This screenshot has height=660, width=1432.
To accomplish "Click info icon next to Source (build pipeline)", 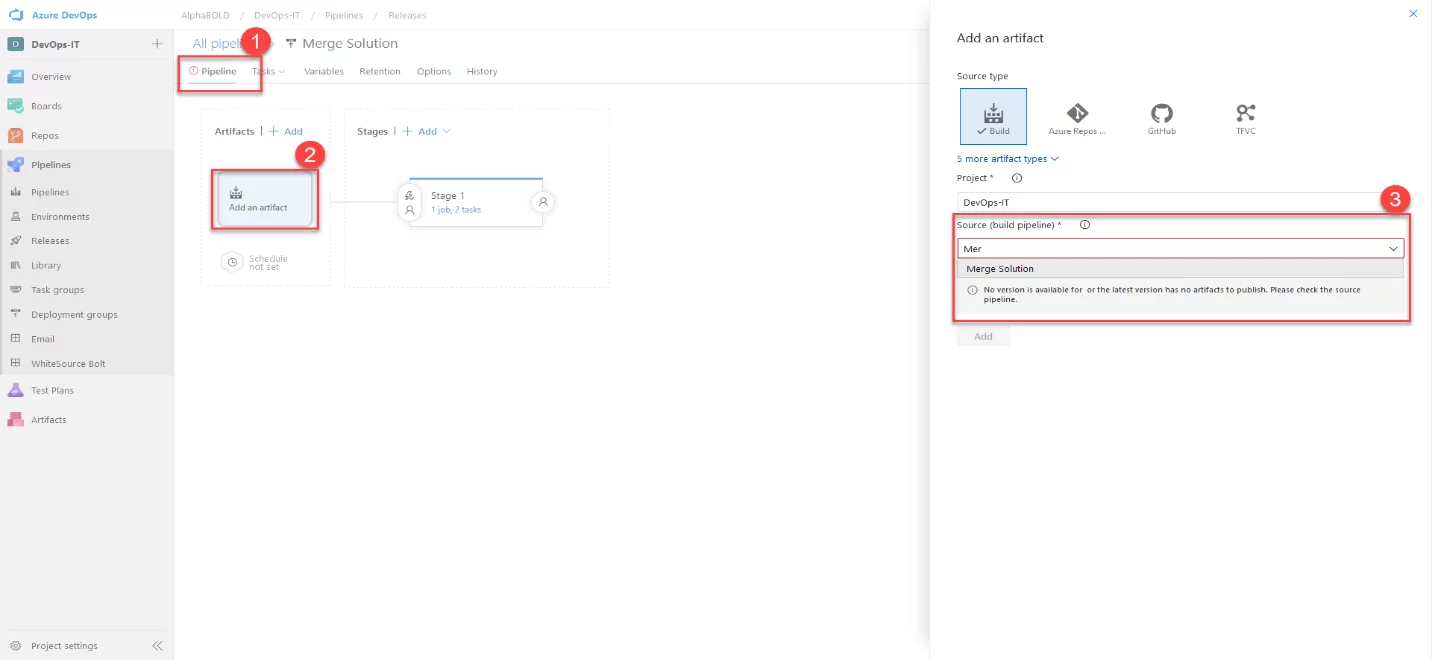I will [x=1085, y=225].
